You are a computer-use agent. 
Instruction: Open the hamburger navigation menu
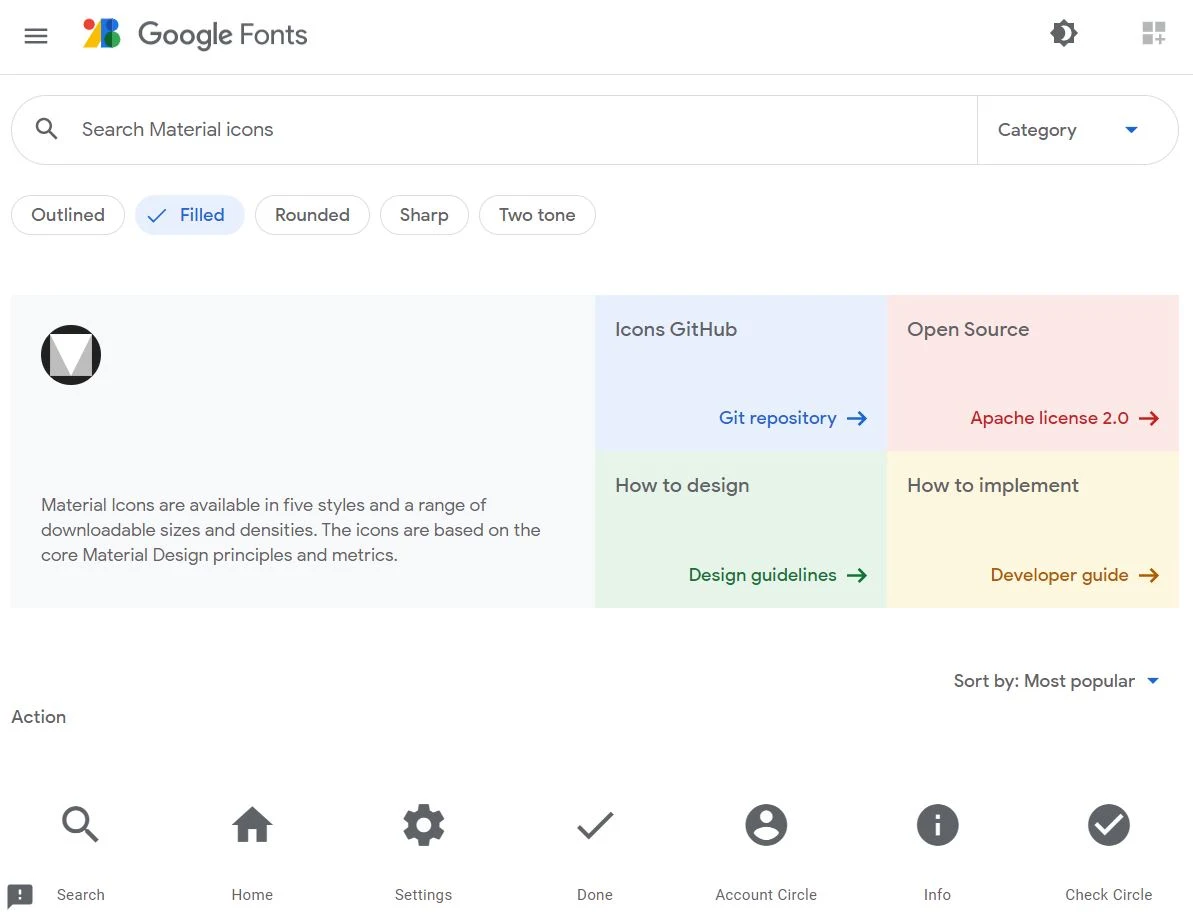click(36, 36)
